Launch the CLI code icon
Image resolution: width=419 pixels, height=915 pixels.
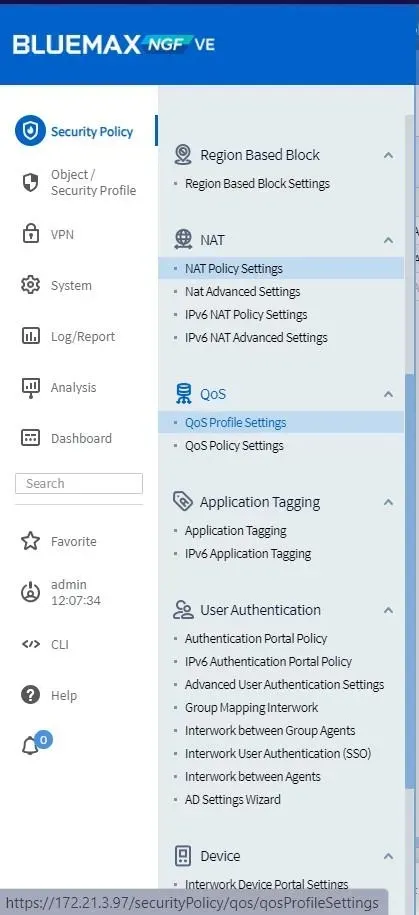[x=30, y=644]
